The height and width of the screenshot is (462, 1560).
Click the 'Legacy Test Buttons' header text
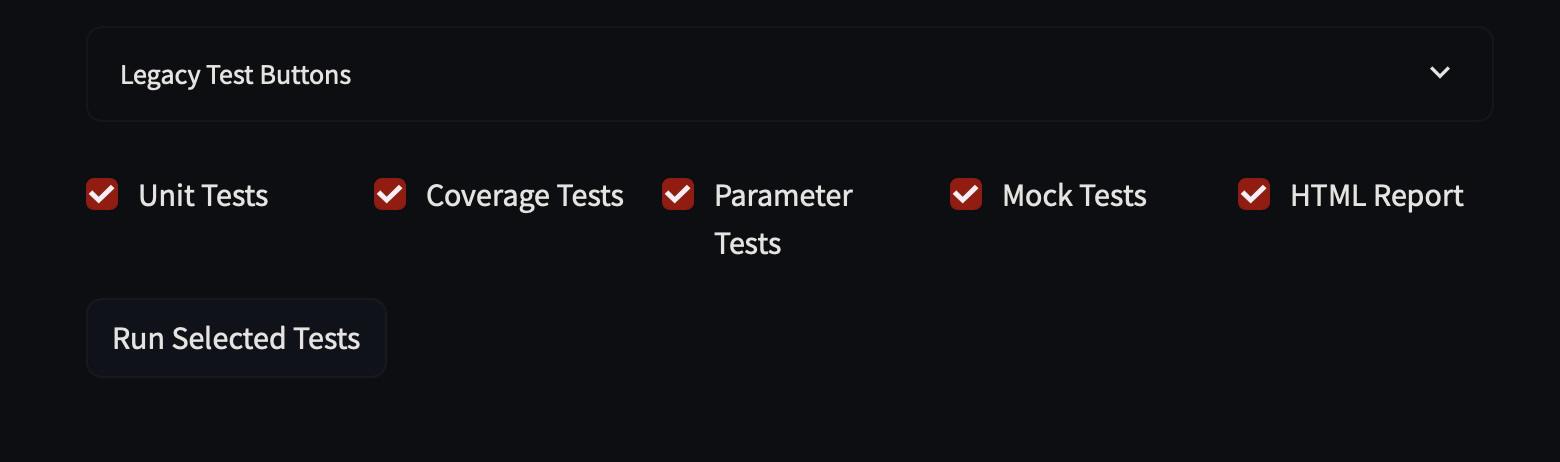[x=235, y=75]
